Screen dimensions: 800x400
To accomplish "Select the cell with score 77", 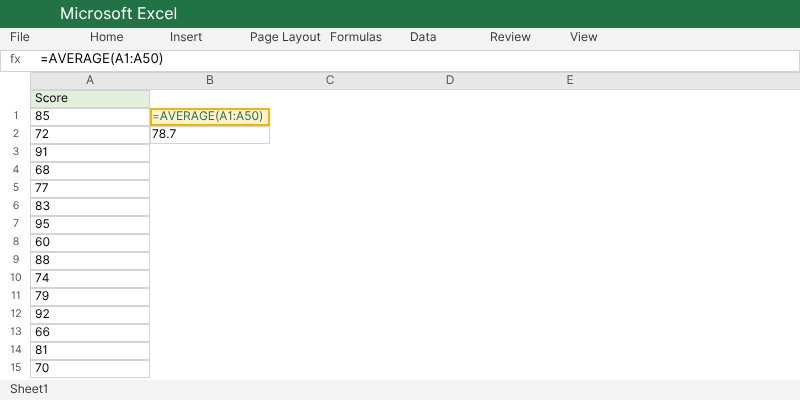I will [x=90, y=189].
